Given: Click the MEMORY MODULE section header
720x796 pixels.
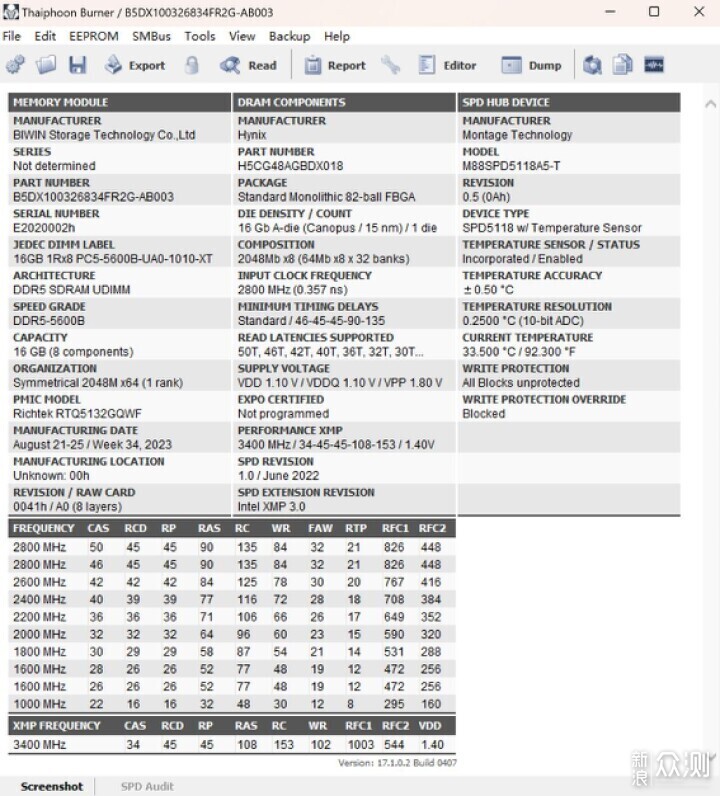Looking at the screenshot, I should pyautogui.click(x=119, y=102).
